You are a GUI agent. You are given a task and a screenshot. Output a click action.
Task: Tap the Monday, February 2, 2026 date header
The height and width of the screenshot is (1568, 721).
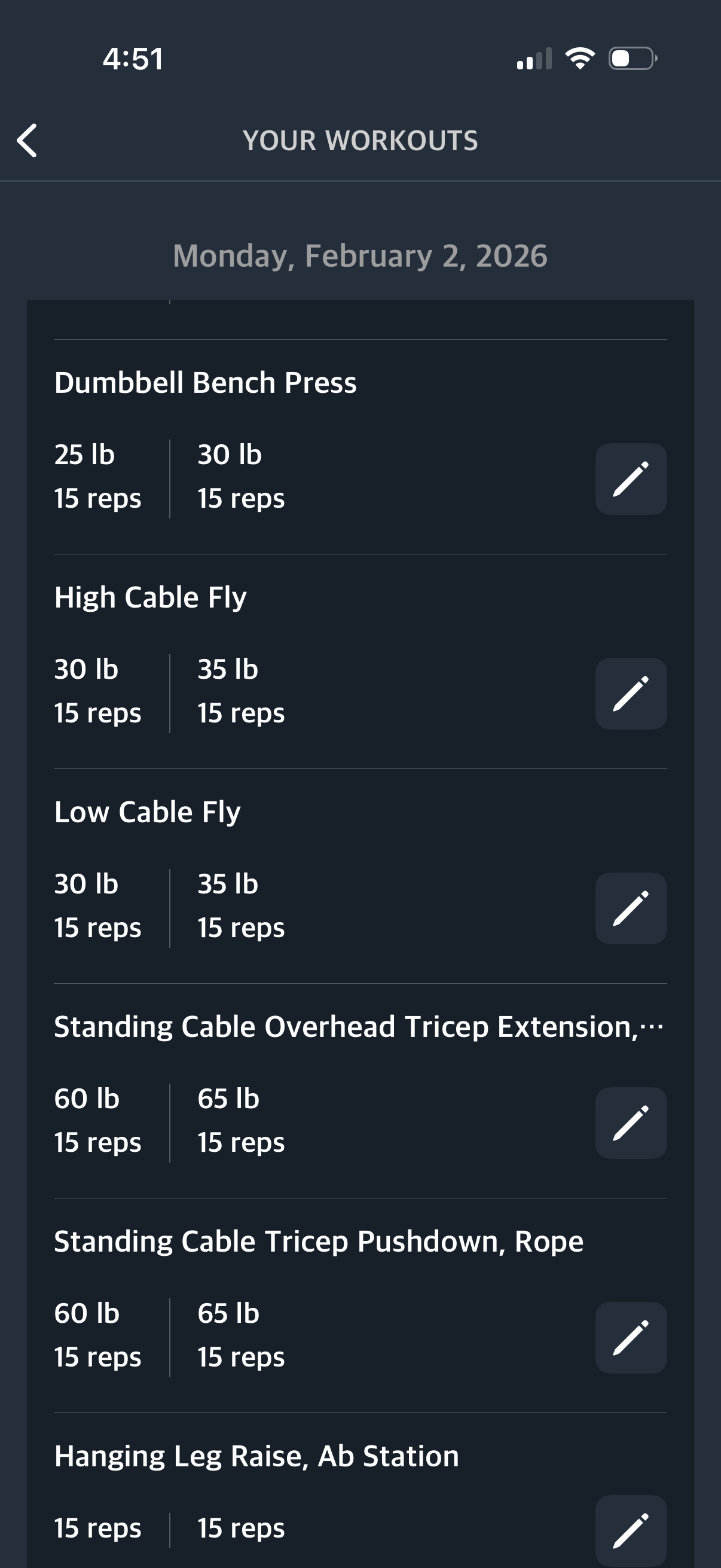click(360, 256)
